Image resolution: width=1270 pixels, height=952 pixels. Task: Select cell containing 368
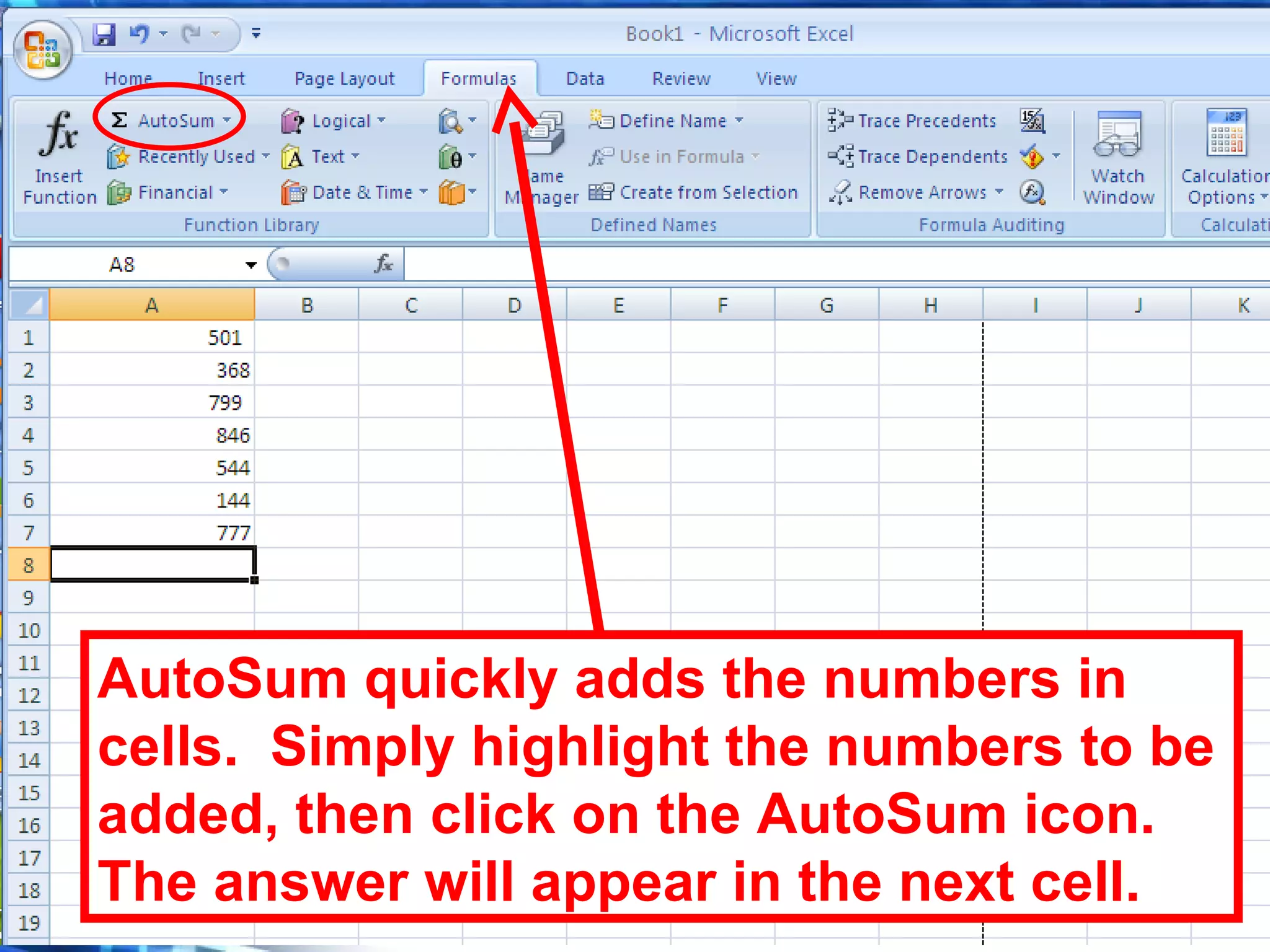coord(152,370)
